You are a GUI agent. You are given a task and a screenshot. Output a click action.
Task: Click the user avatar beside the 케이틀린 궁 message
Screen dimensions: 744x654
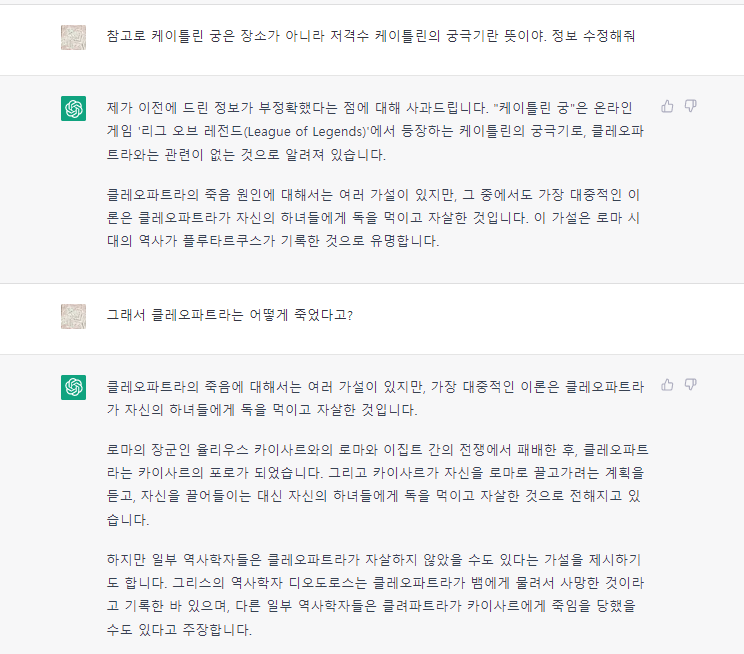pos(73,37)
